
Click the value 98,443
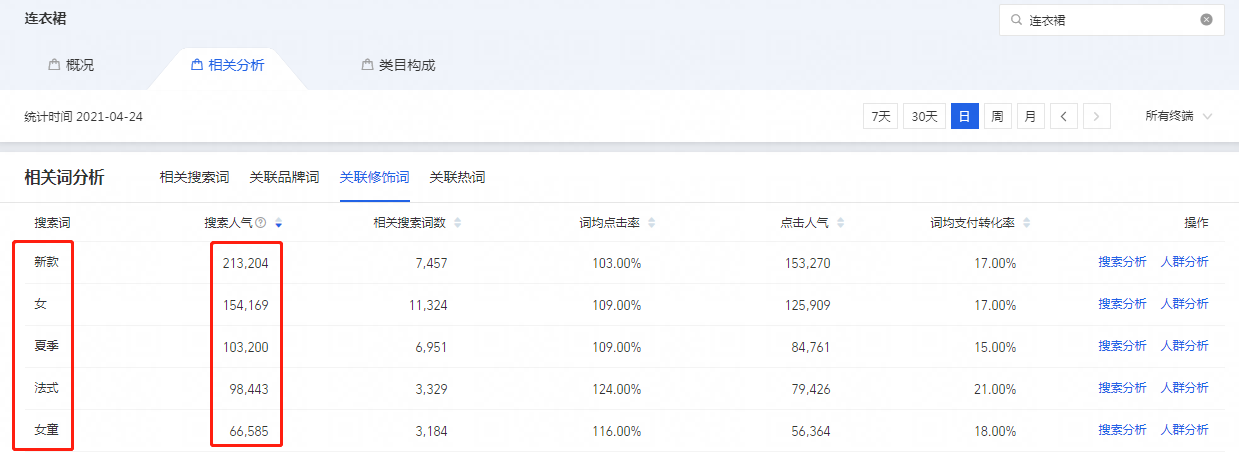tap(249, 389)
